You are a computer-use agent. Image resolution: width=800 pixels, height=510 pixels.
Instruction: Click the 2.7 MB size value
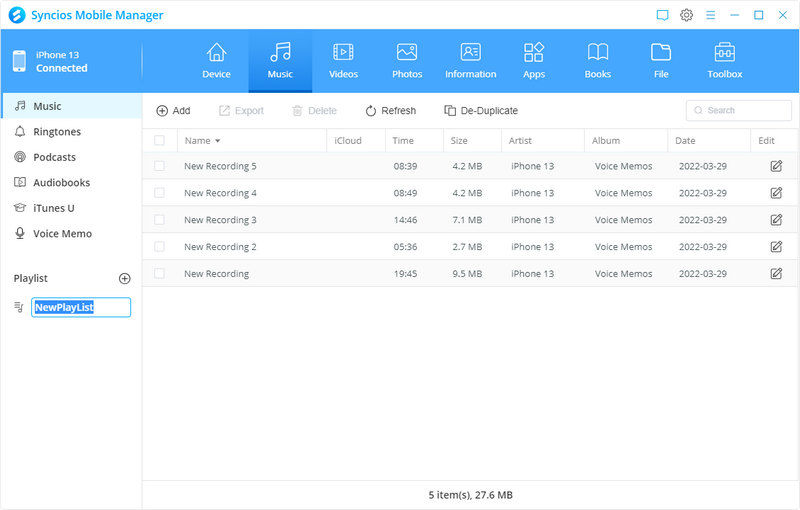(467, 247)
